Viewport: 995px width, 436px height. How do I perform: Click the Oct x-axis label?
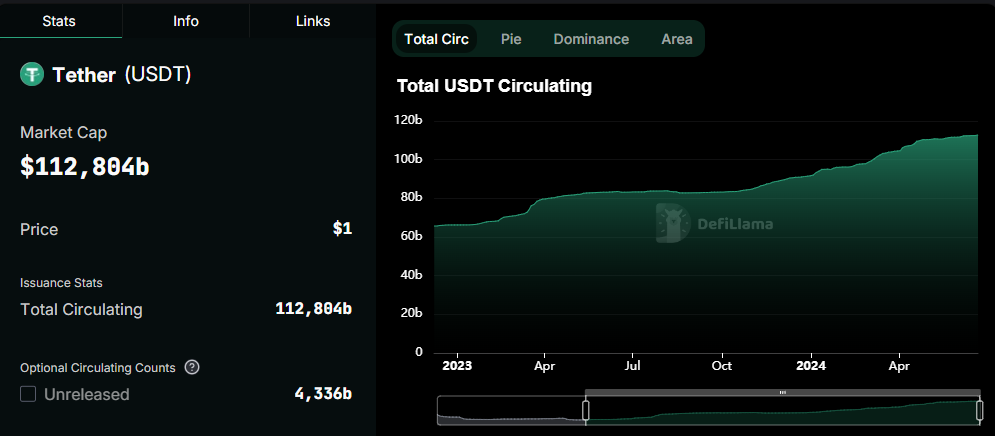tap(722, 366)
